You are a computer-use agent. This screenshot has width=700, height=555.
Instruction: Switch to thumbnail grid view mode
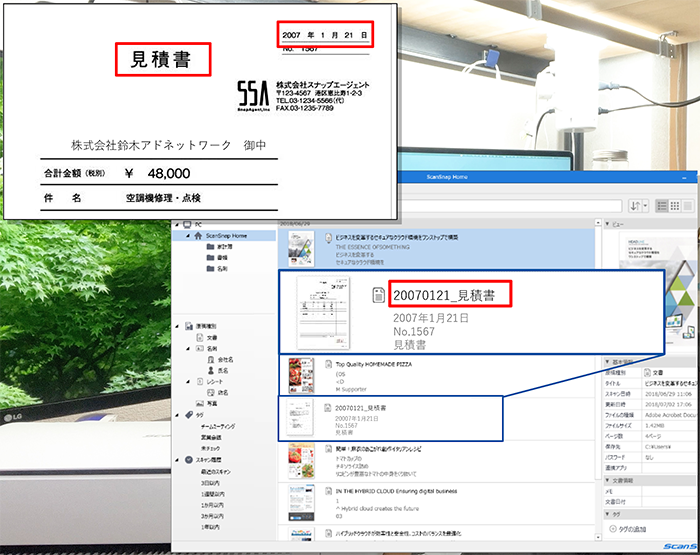pyautogui.click(x=675, y=206)
